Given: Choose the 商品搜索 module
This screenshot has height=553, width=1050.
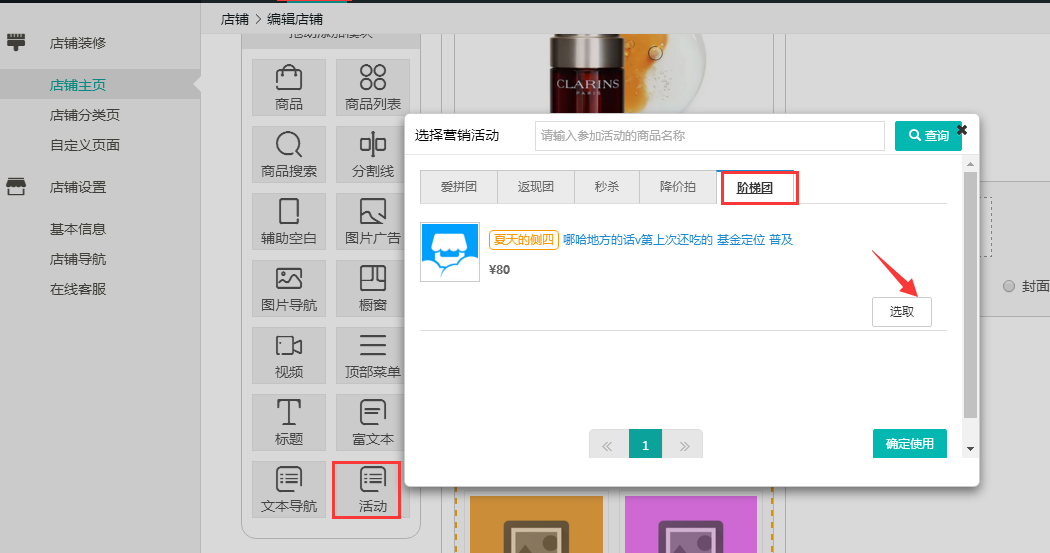Looking at the screenshot, I should 289,154.
